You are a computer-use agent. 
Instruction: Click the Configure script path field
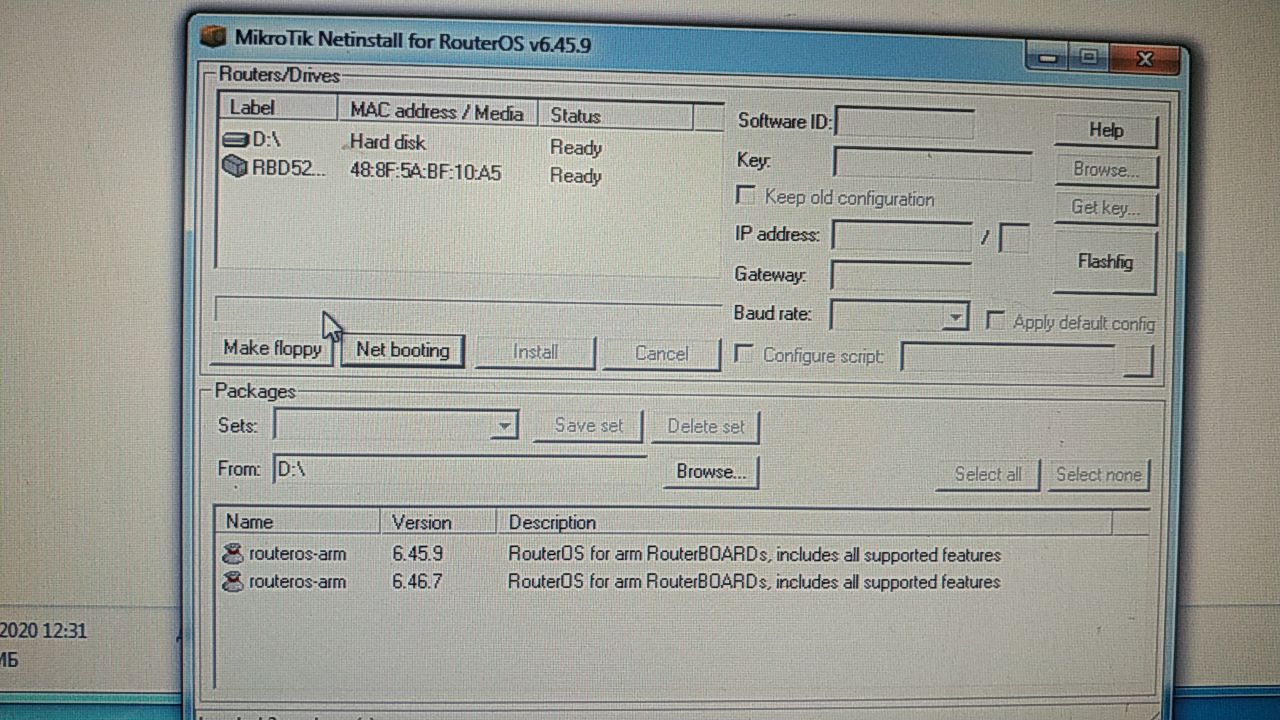pos(1008,357)
